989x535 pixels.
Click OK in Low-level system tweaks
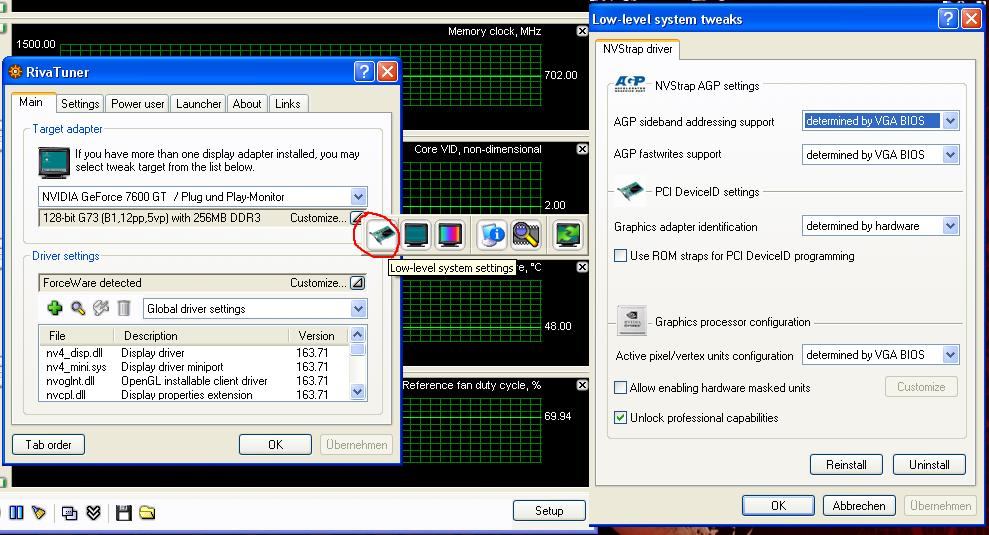tap(778, 505)
